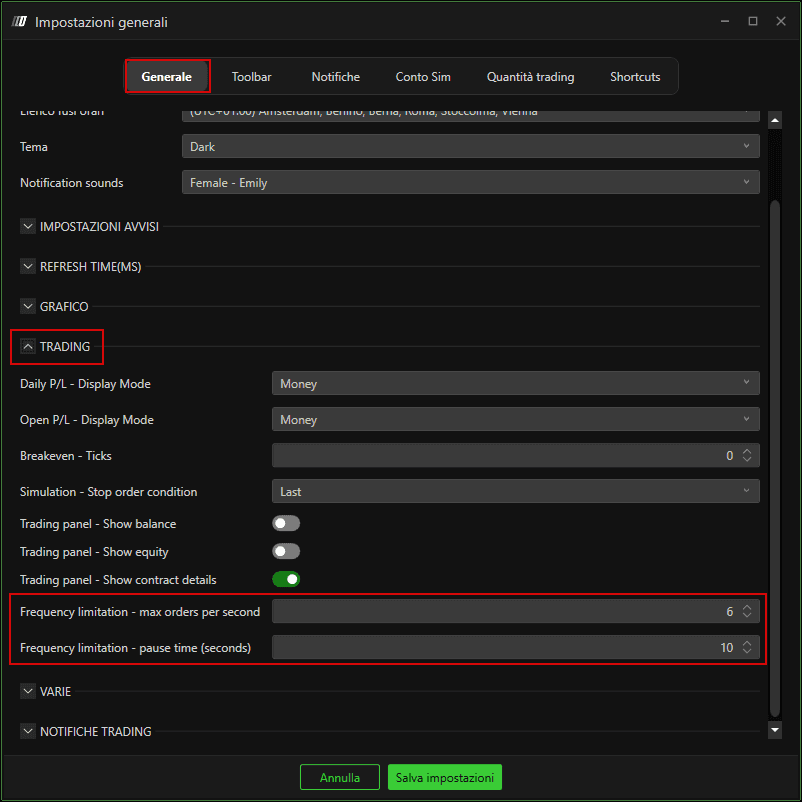This screenshot has width=802, height=802.
Task: Open the Notifiche tab
Action: (x=336, y=77)
